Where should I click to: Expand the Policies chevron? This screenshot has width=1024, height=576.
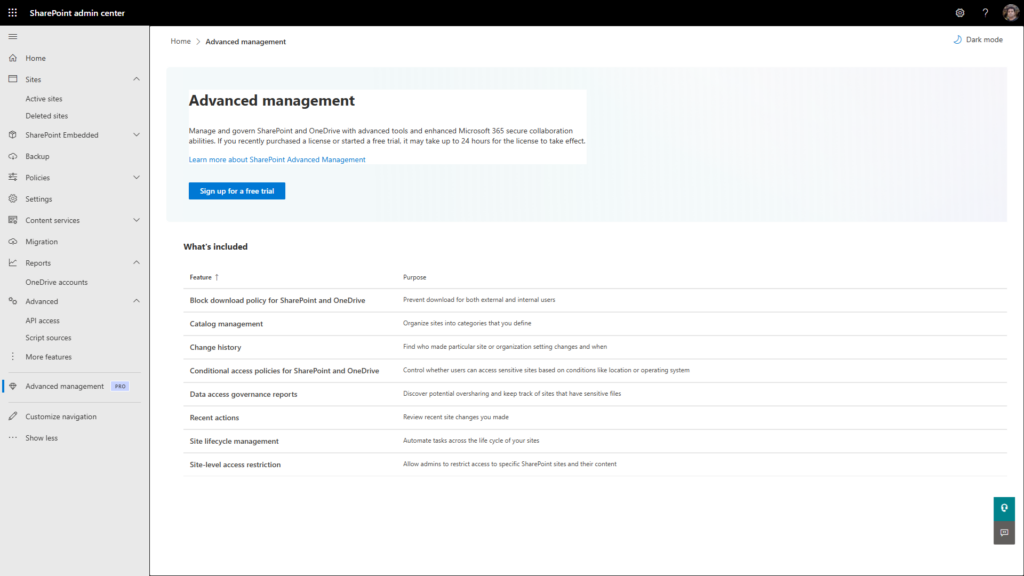click(136, 177)
